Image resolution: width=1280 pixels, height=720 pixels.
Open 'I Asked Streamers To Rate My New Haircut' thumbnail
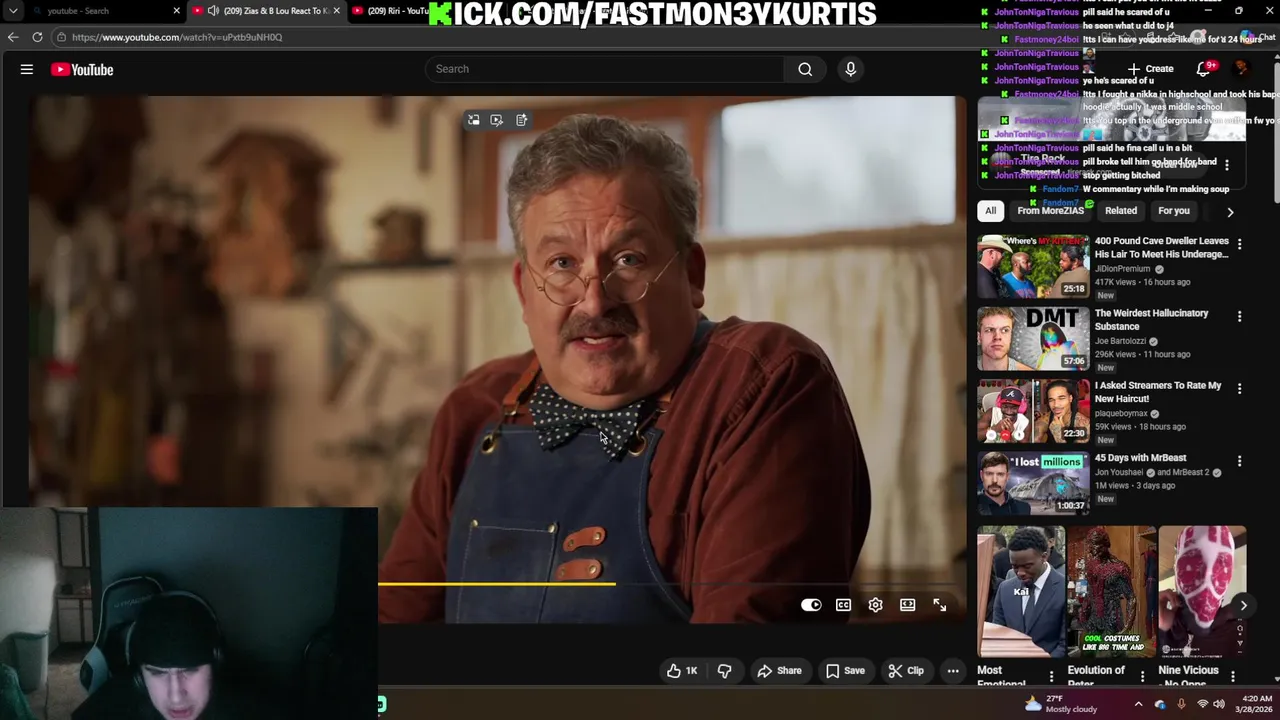tap(1033, 411)
